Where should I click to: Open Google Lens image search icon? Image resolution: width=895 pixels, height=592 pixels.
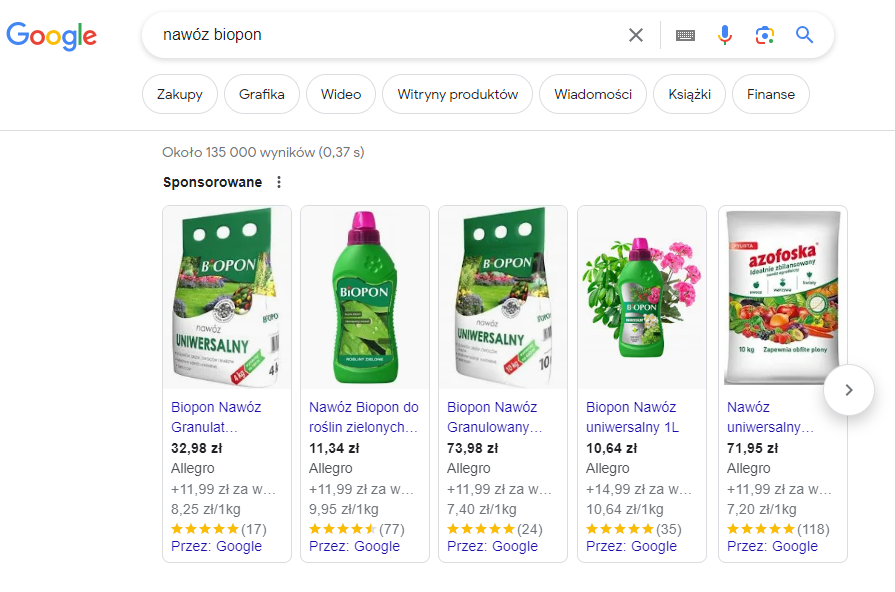(765, 35)
